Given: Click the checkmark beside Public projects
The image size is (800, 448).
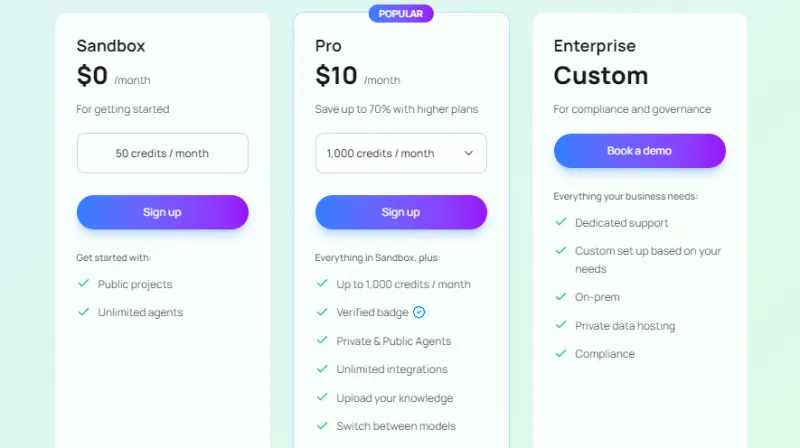Looking at the screenshot, I should [84, 284].
